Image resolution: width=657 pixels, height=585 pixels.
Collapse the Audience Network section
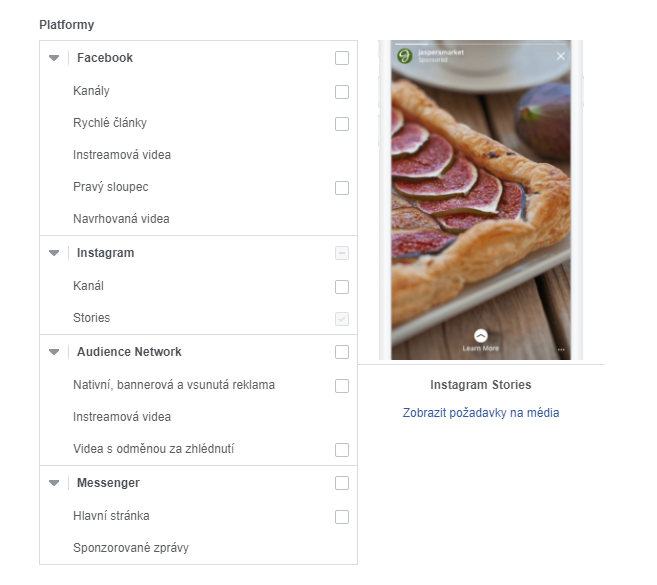click(x=54, y=352)
